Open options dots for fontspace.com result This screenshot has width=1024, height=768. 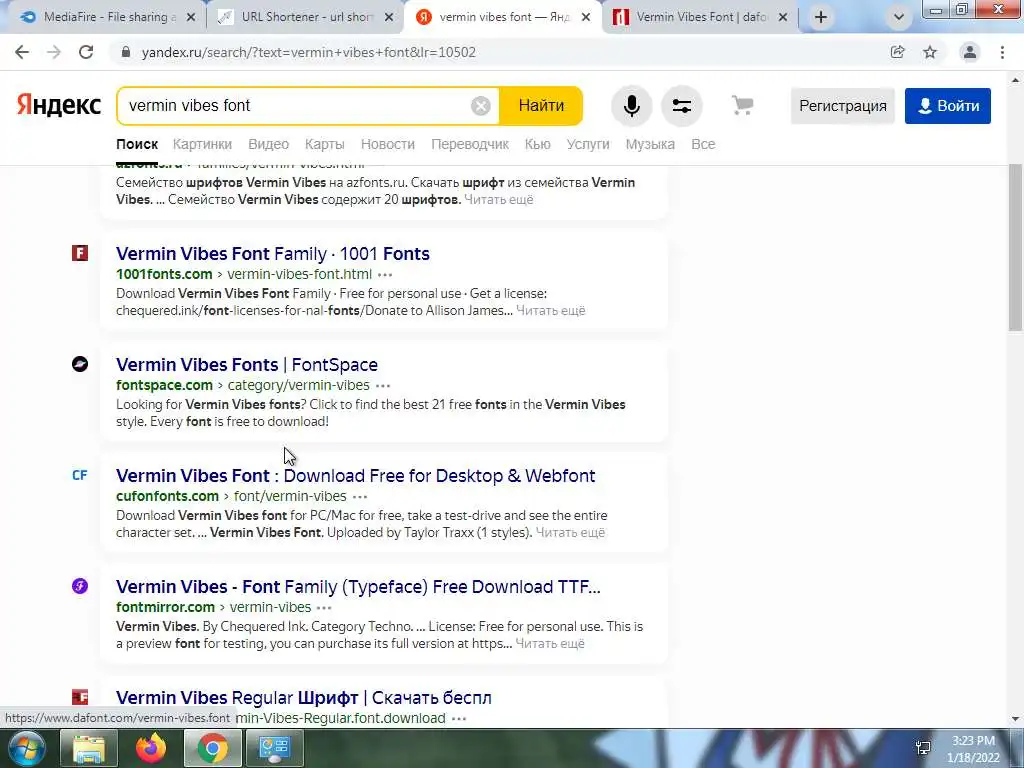(x=383, y=386)
